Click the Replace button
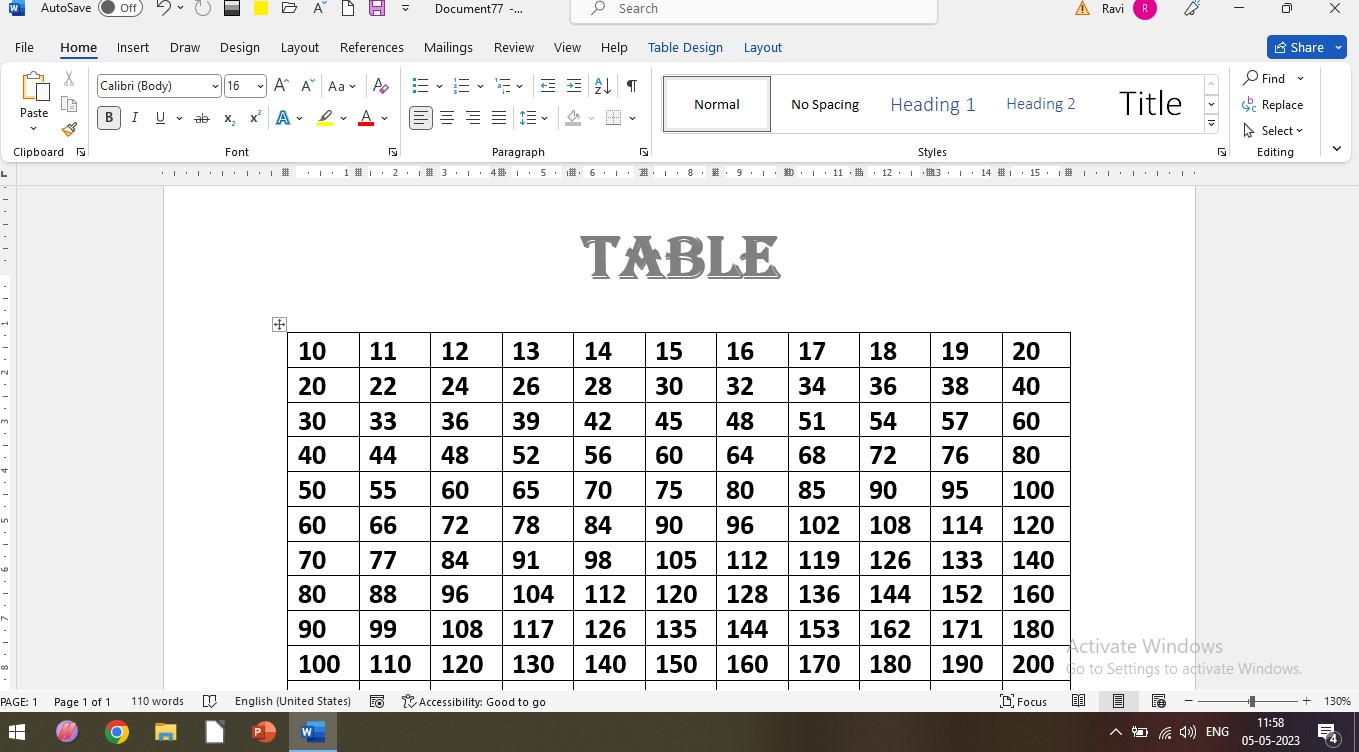 click(x=1273, y=105)
